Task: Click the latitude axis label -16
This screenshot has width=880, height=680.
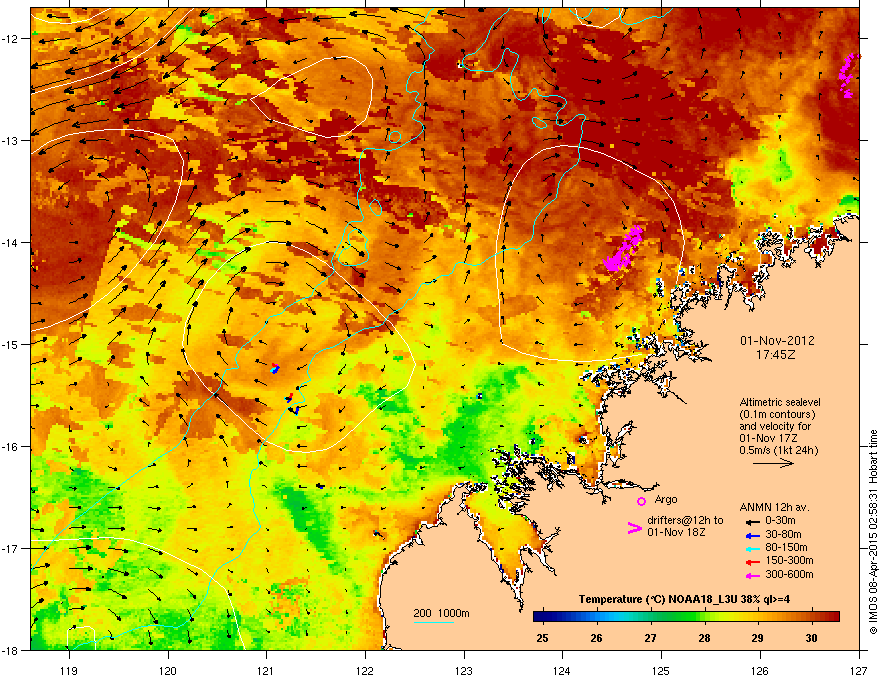Action: coord(9,447)
